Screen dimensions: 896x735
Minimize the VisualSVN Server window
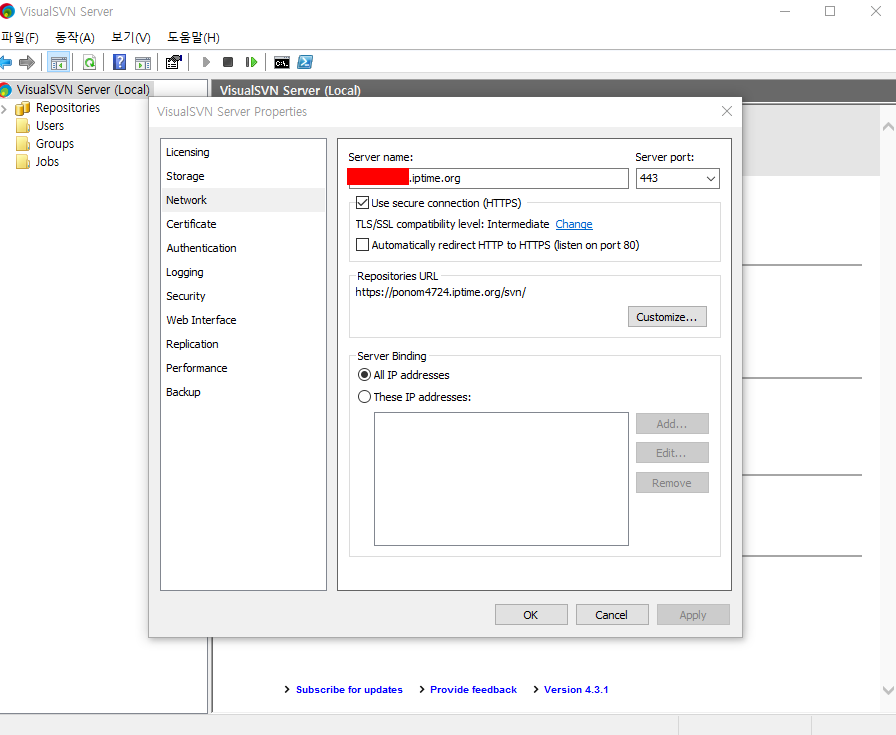[785, 11]
